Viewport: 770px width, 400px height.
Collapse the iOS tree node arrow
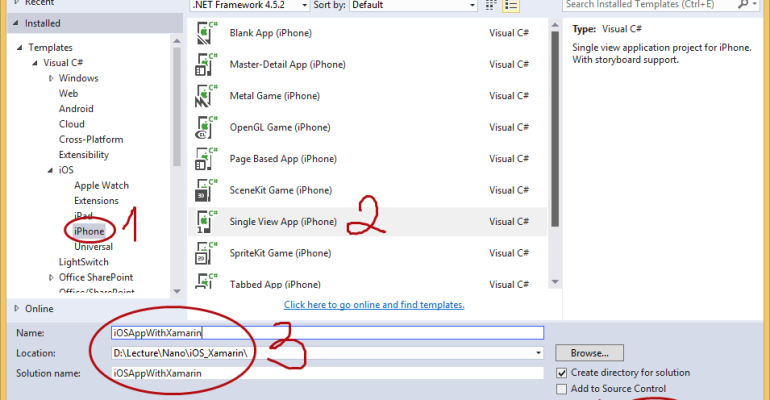pyautogui.click(x=50, y=170)
